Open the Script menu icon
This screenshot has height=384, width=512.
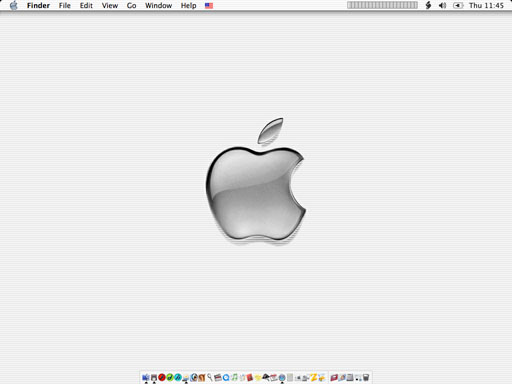point(428,5)
